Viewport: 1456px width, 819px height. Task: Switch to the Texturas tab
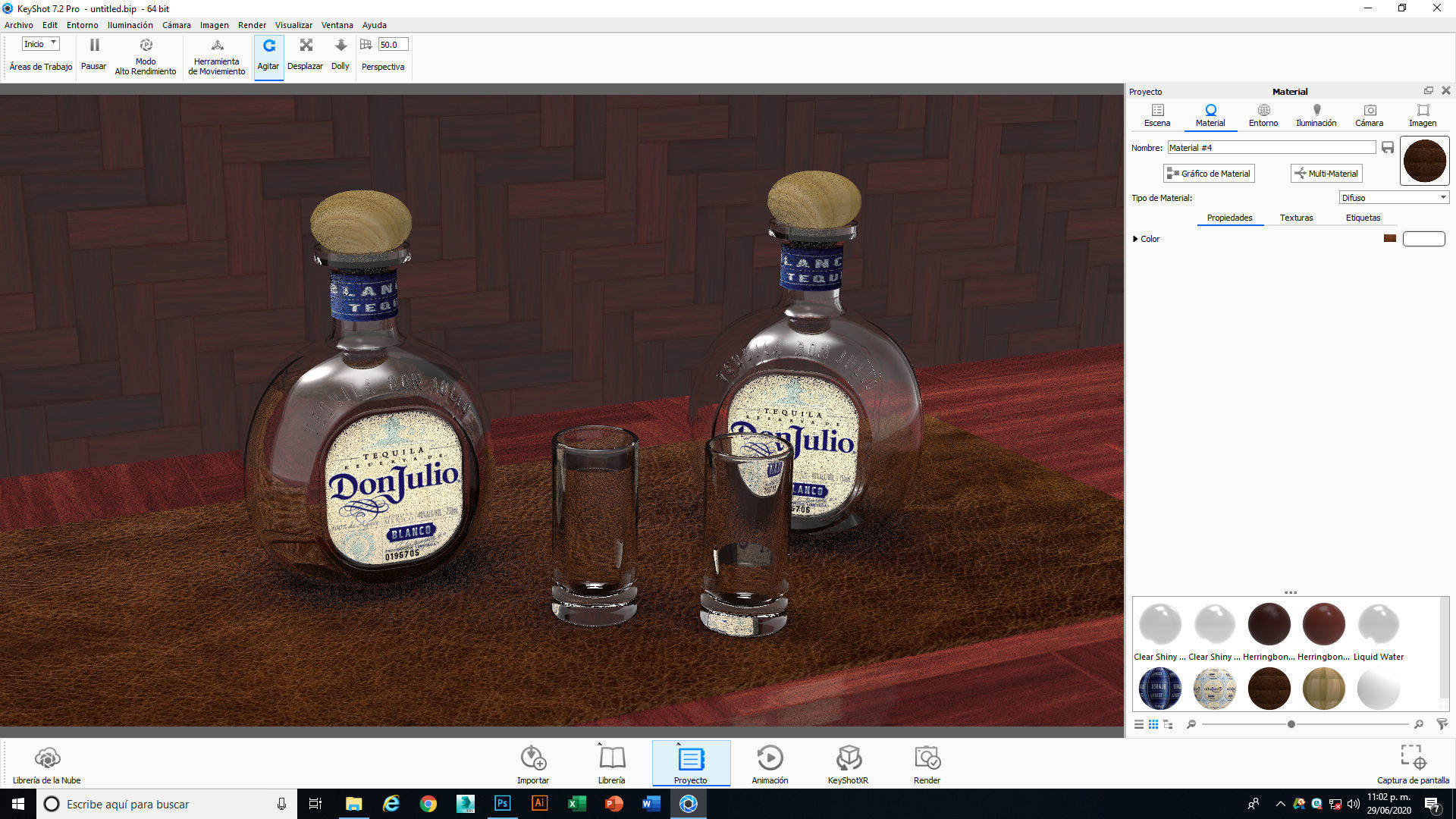pyautogui.click(x=1296, y=218)
